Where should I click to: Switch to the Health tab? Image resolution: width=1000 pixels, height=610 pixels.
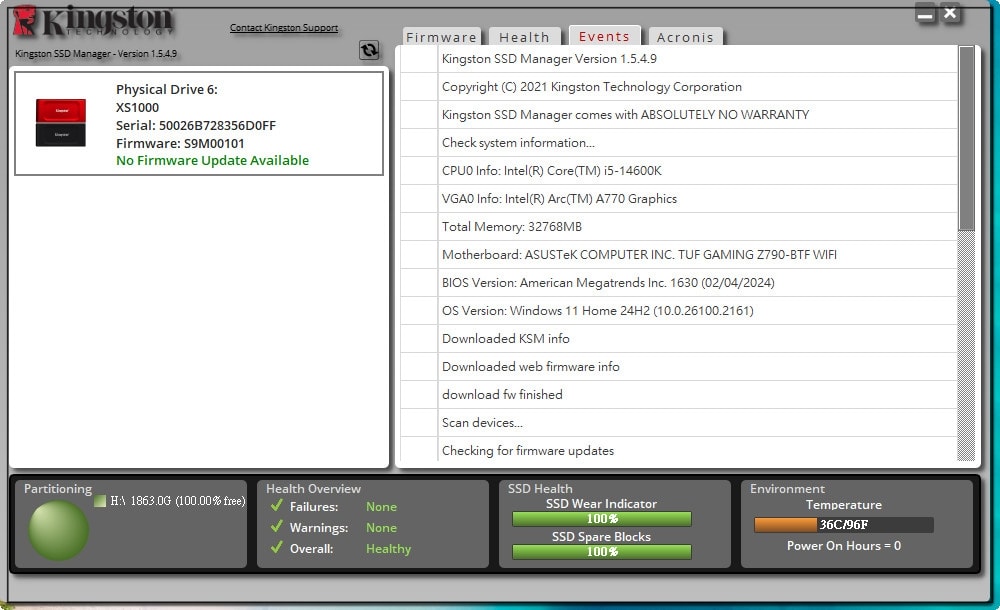coord(524,37)
